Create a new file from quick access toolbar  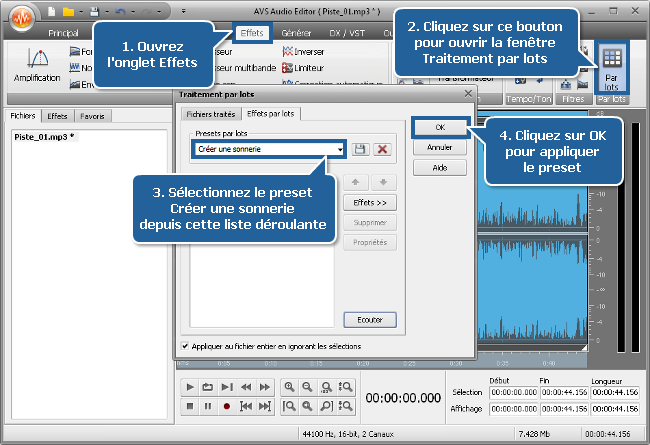point(51,12)
